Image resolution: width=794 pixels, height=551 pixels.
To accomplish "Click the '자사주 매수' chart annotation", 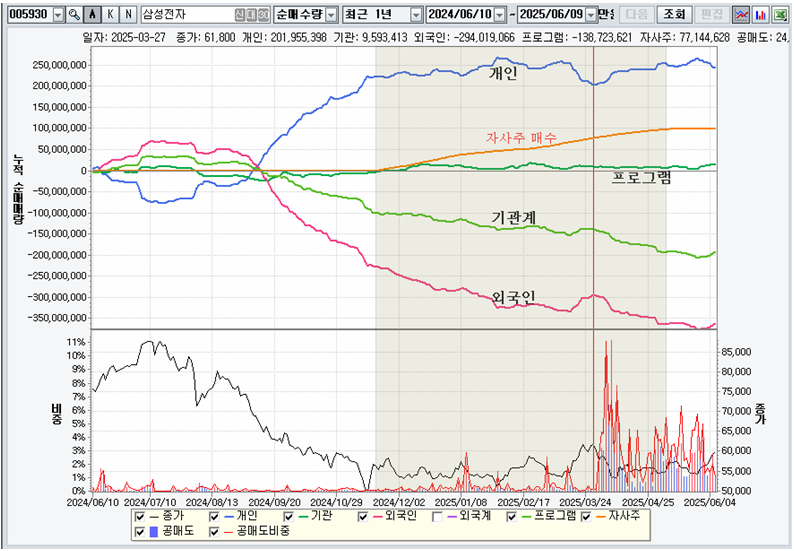I will click(x=521, y=138).
